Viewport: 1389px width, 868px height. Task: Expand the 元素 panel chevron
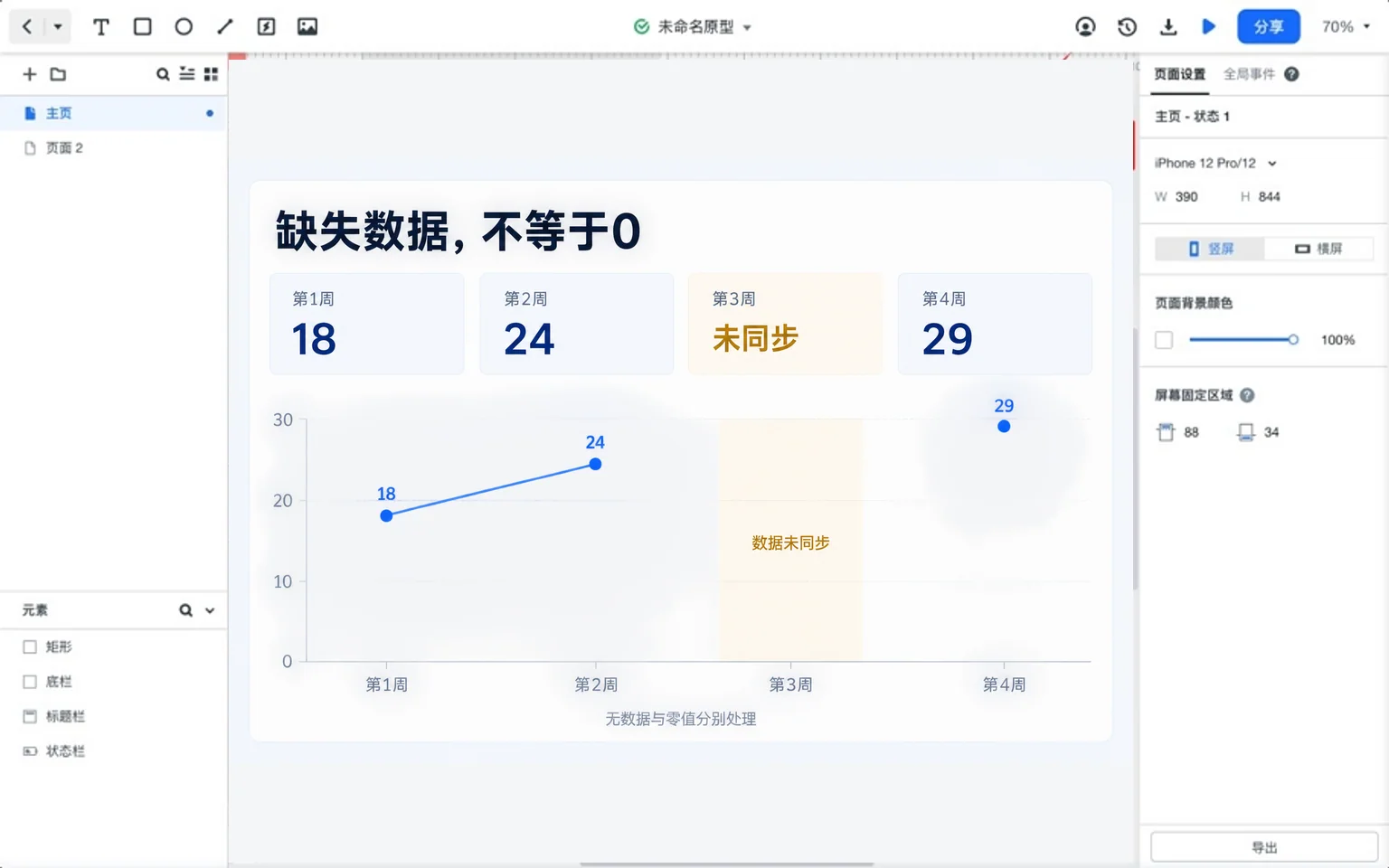point(210,610)
